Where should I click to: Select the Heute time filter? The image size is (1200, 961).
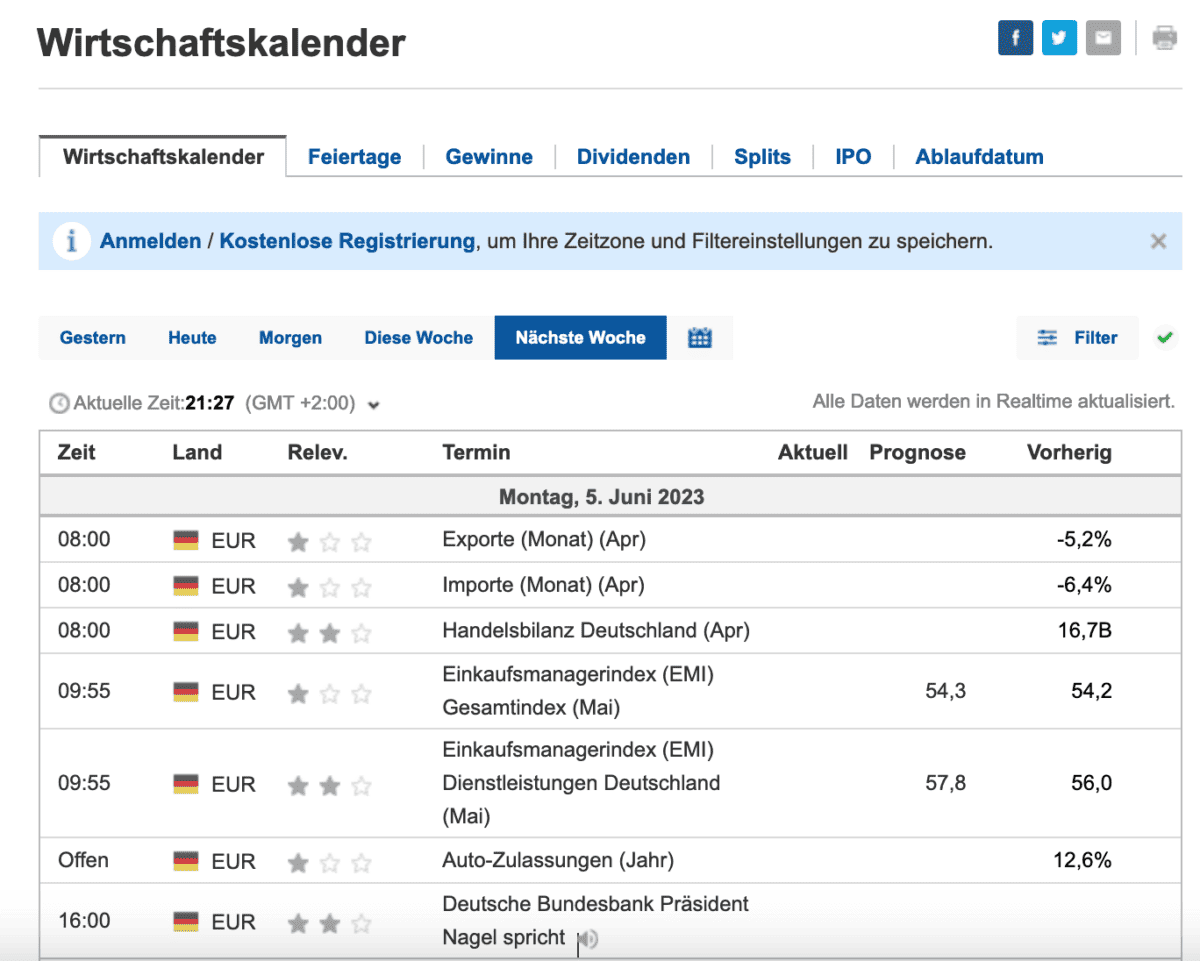[x=191, y=337]
